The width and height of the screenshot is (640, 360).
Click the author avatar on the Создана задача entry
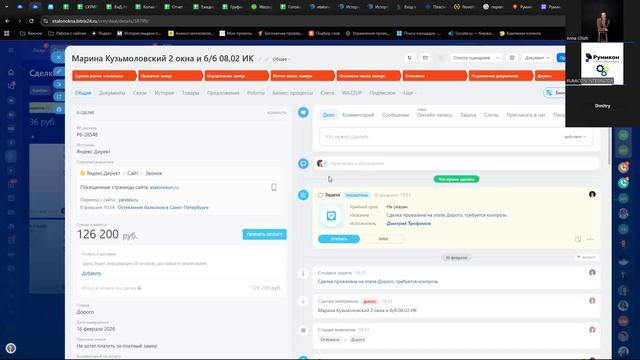tap(592, 273)
